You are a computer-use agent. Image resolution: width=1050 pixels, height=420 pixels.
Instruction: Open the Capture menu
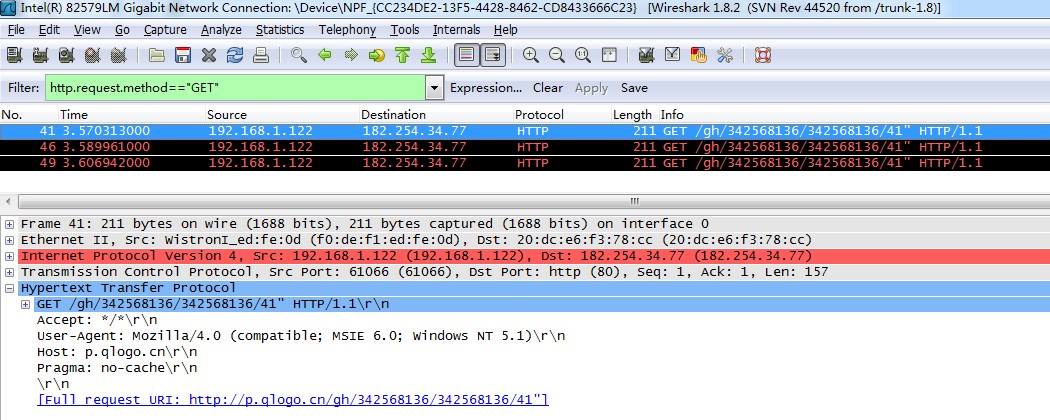(x=165, y=30)
